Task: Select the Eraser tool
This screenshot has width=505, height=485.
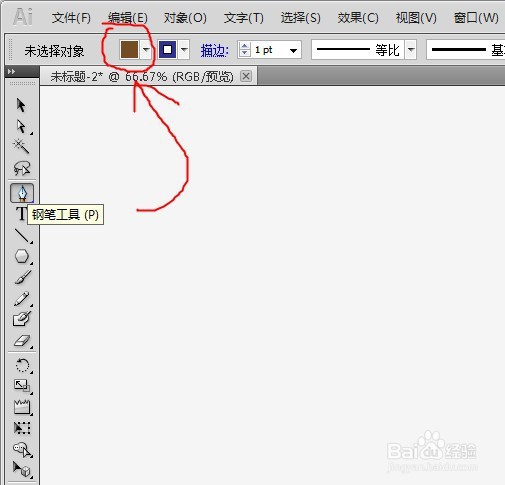Action: (22, 341)
